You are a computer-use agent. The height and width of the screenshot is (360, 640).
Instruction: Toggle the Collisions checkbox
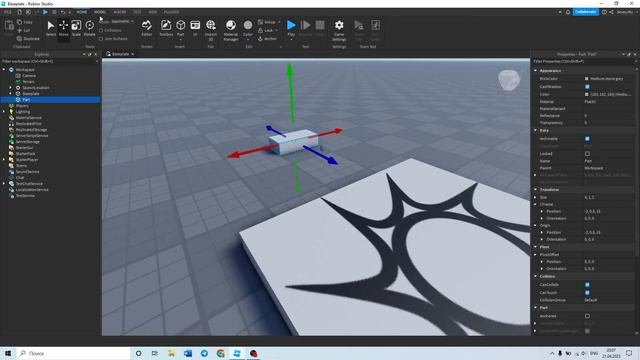101,31
